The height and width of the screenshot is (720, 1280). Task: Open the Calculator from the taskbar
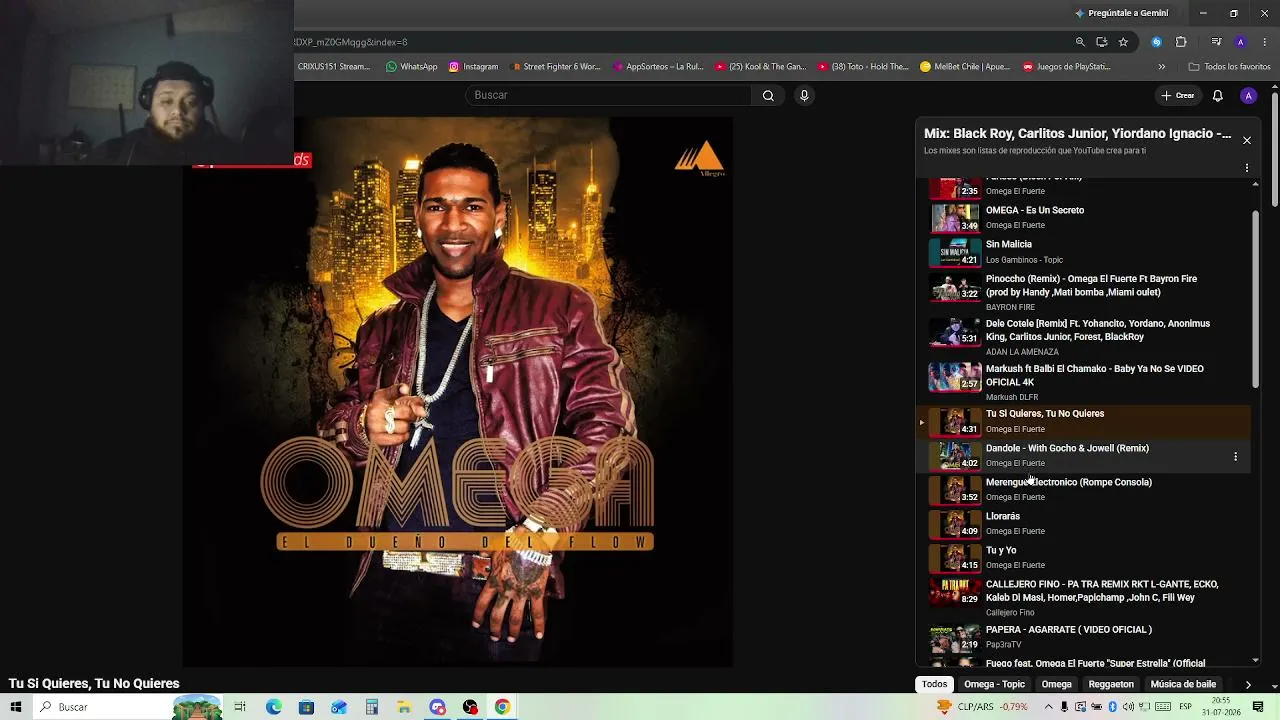point(371,707)
